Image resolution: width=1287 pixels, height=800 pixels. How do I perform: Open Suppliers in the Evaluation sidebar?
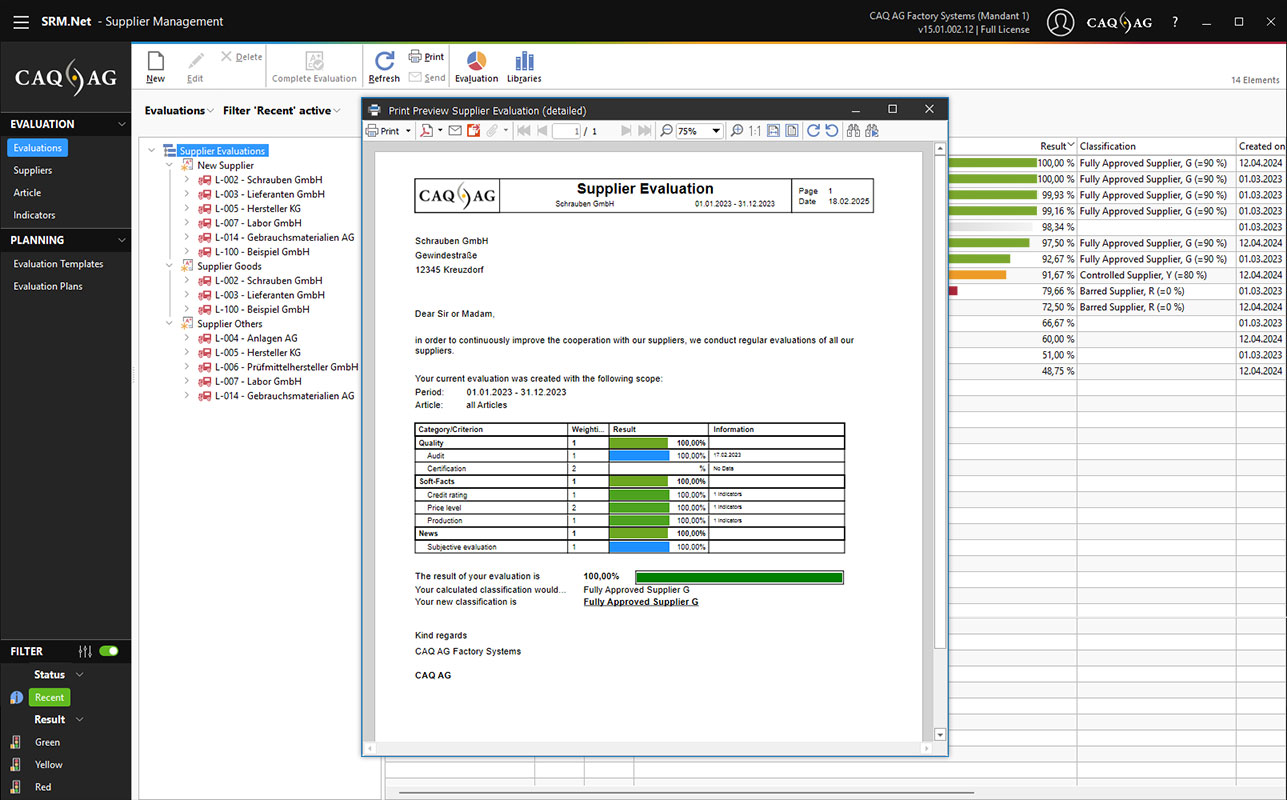(x=33, y=170)
